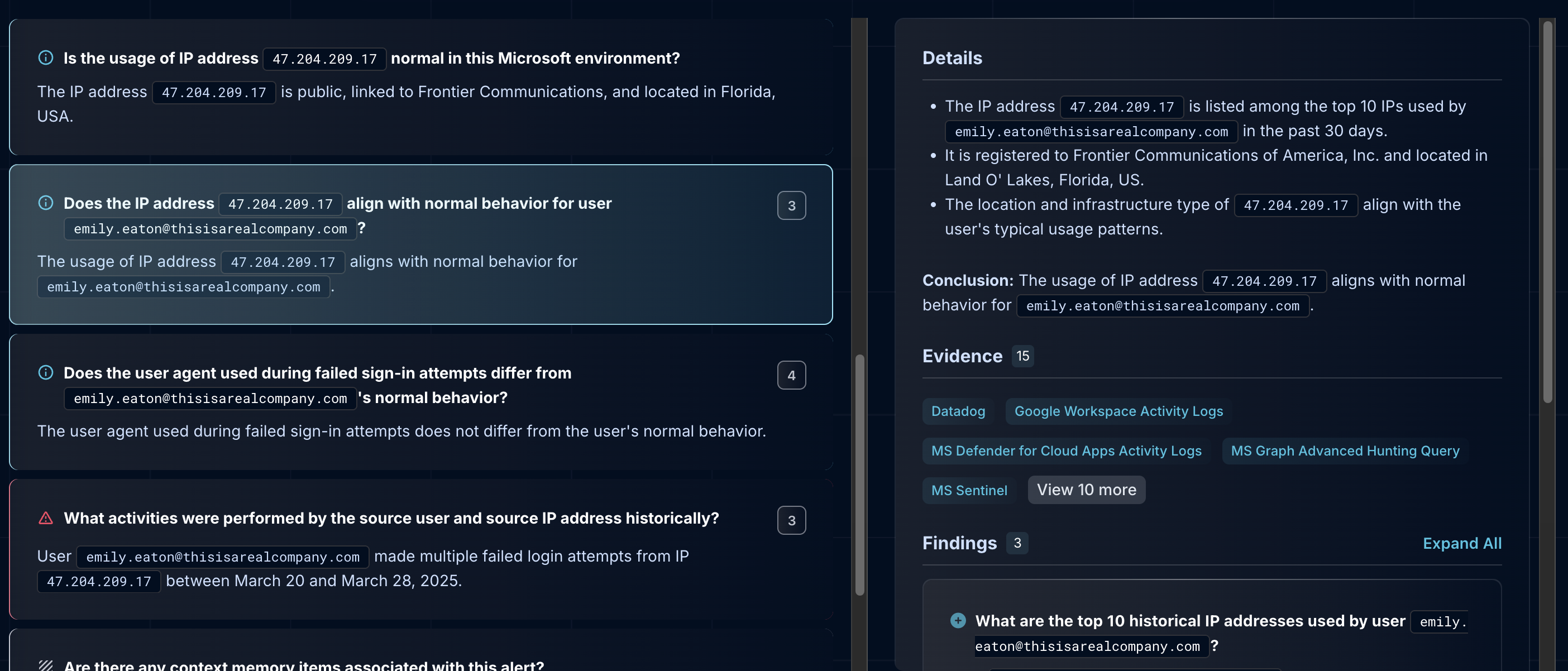The image size is (1568, 671).
Task: Click count badge 3 on historical activities card
Action: (x=791, y=521)
